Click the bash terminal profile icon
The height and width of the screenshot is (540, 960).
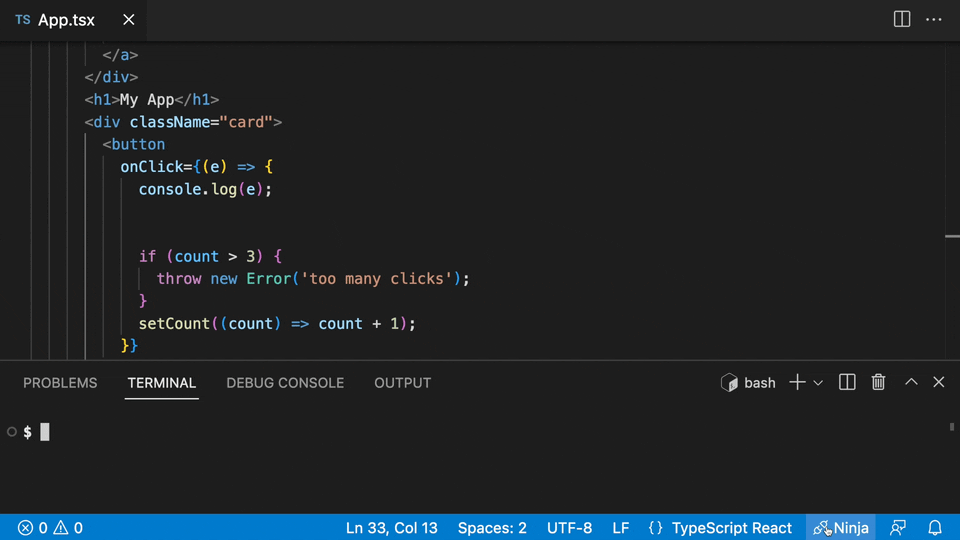tap(730, 383)
